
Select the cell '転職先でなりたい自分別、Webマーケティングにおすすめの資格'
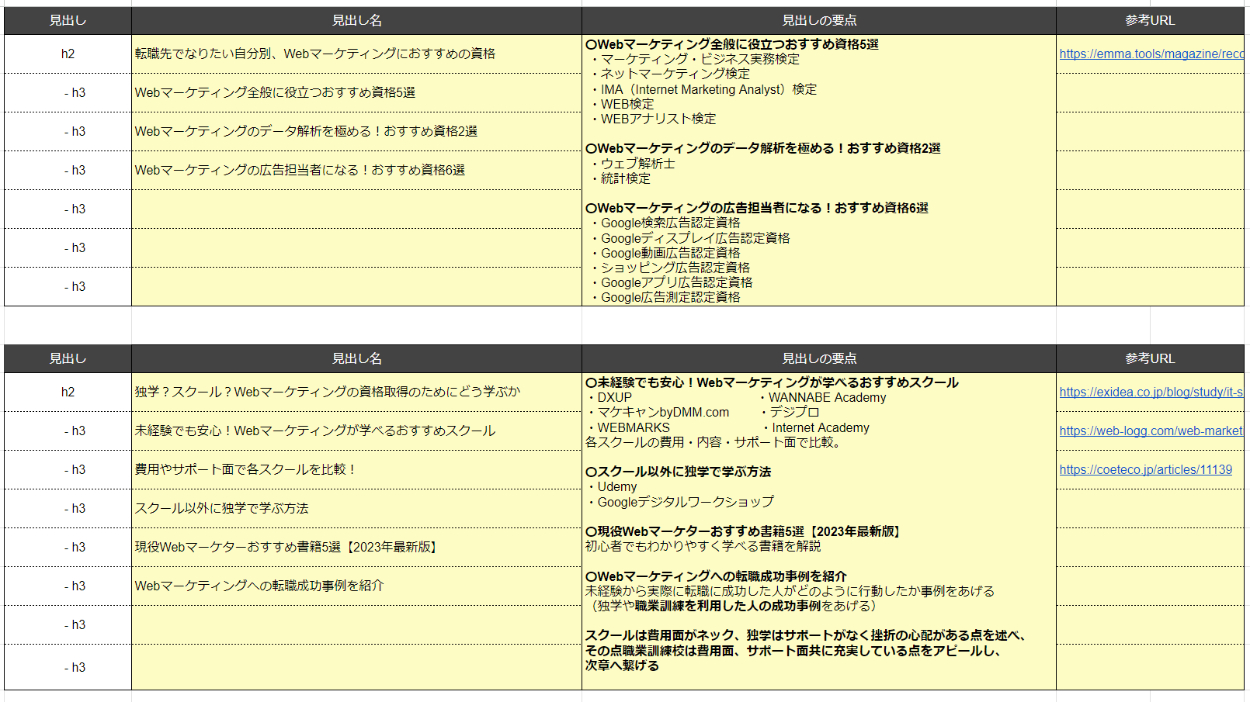[355, 54]
